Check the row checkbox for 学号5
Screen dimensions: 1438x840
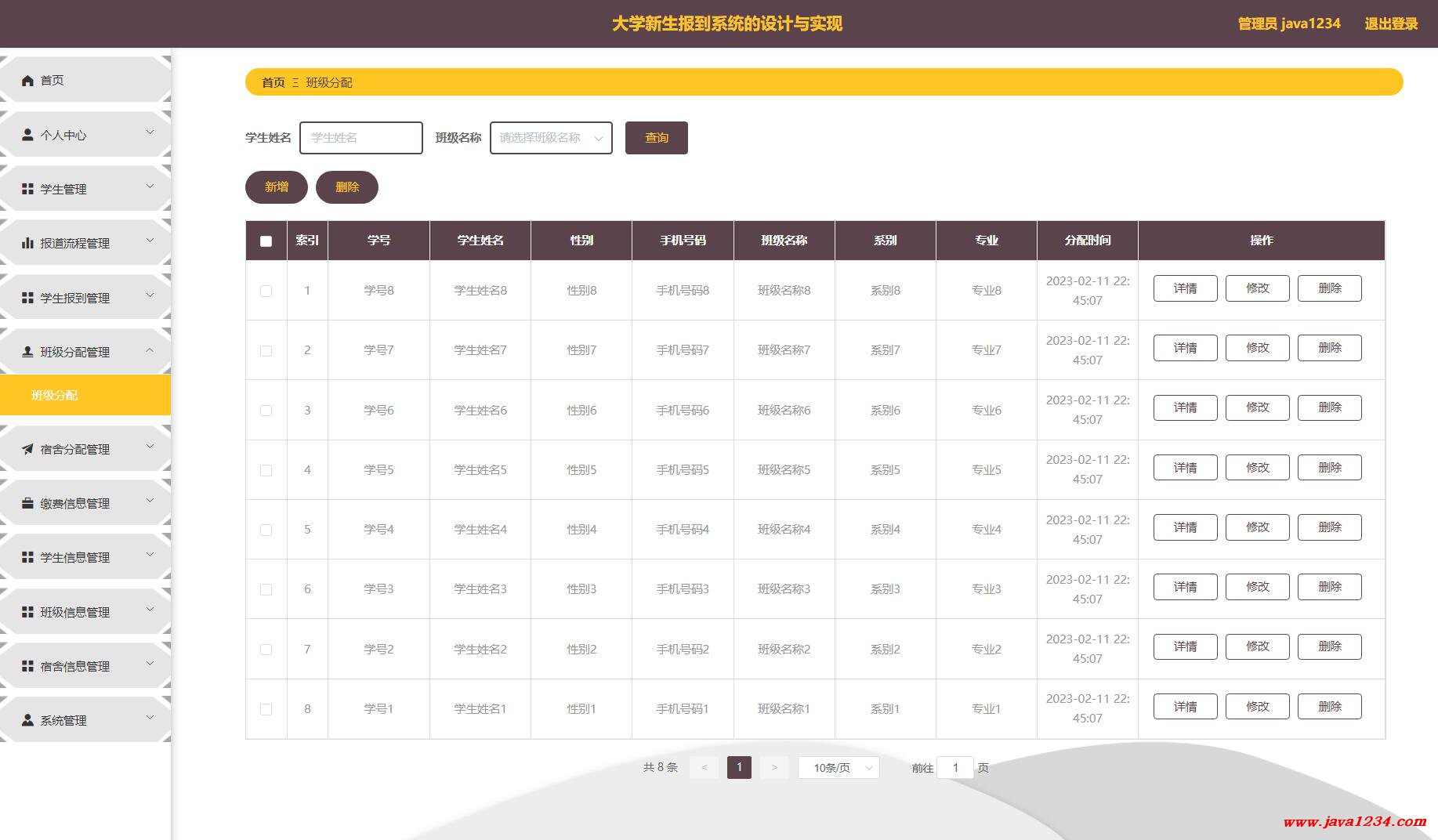[266, 470]
